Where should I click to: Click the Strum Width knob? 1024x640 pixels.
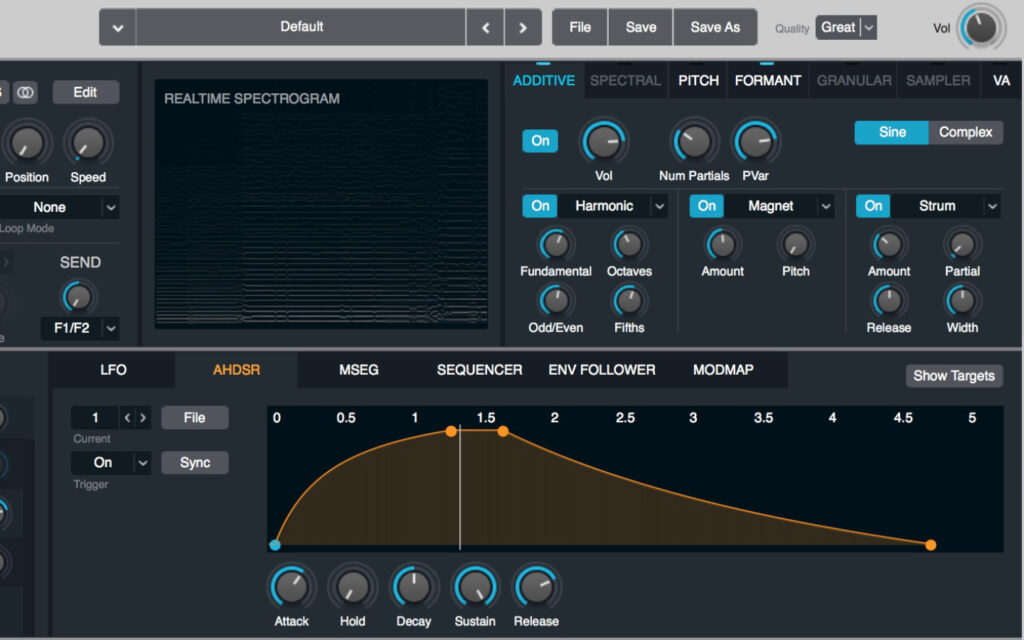coord(962,301)
